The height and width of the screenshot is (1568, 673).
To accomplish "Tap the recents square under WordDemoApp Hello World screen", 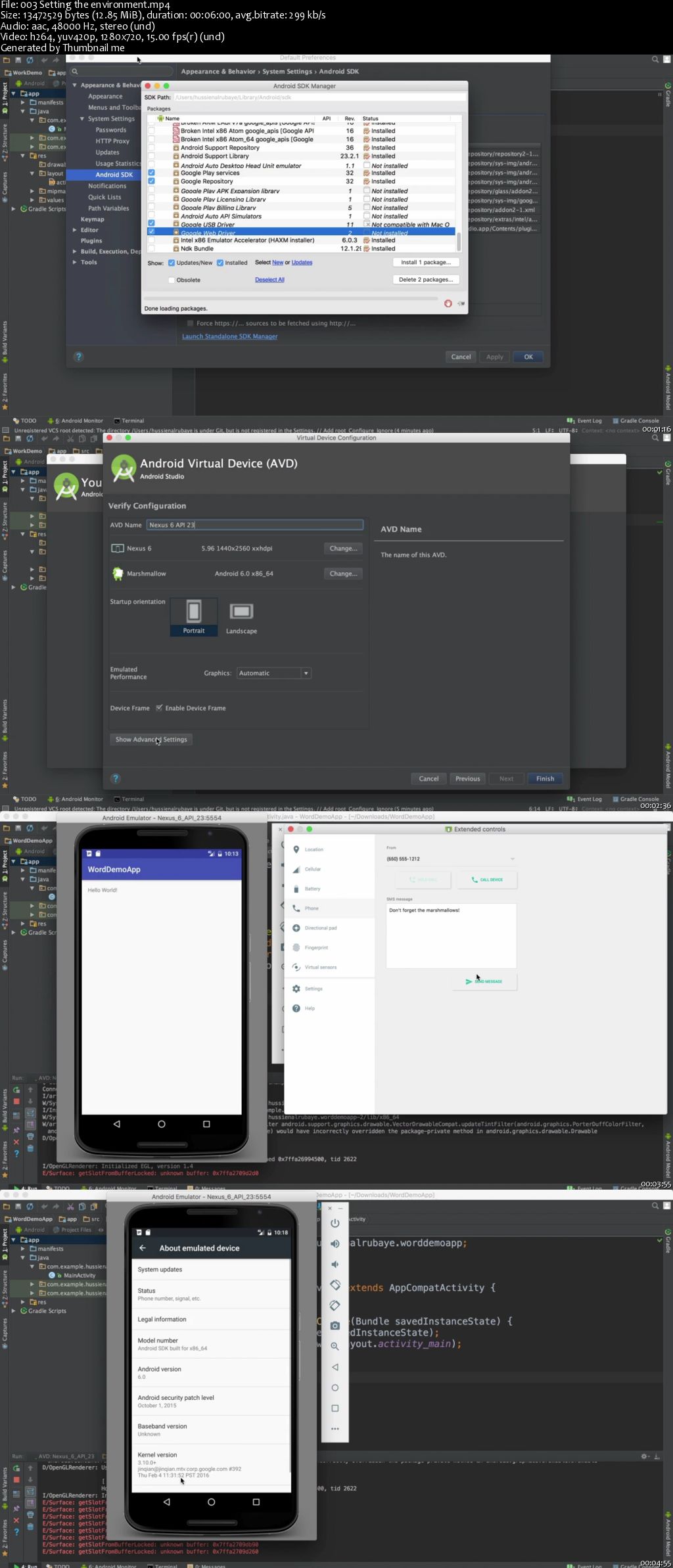I will pos(206,1124).
